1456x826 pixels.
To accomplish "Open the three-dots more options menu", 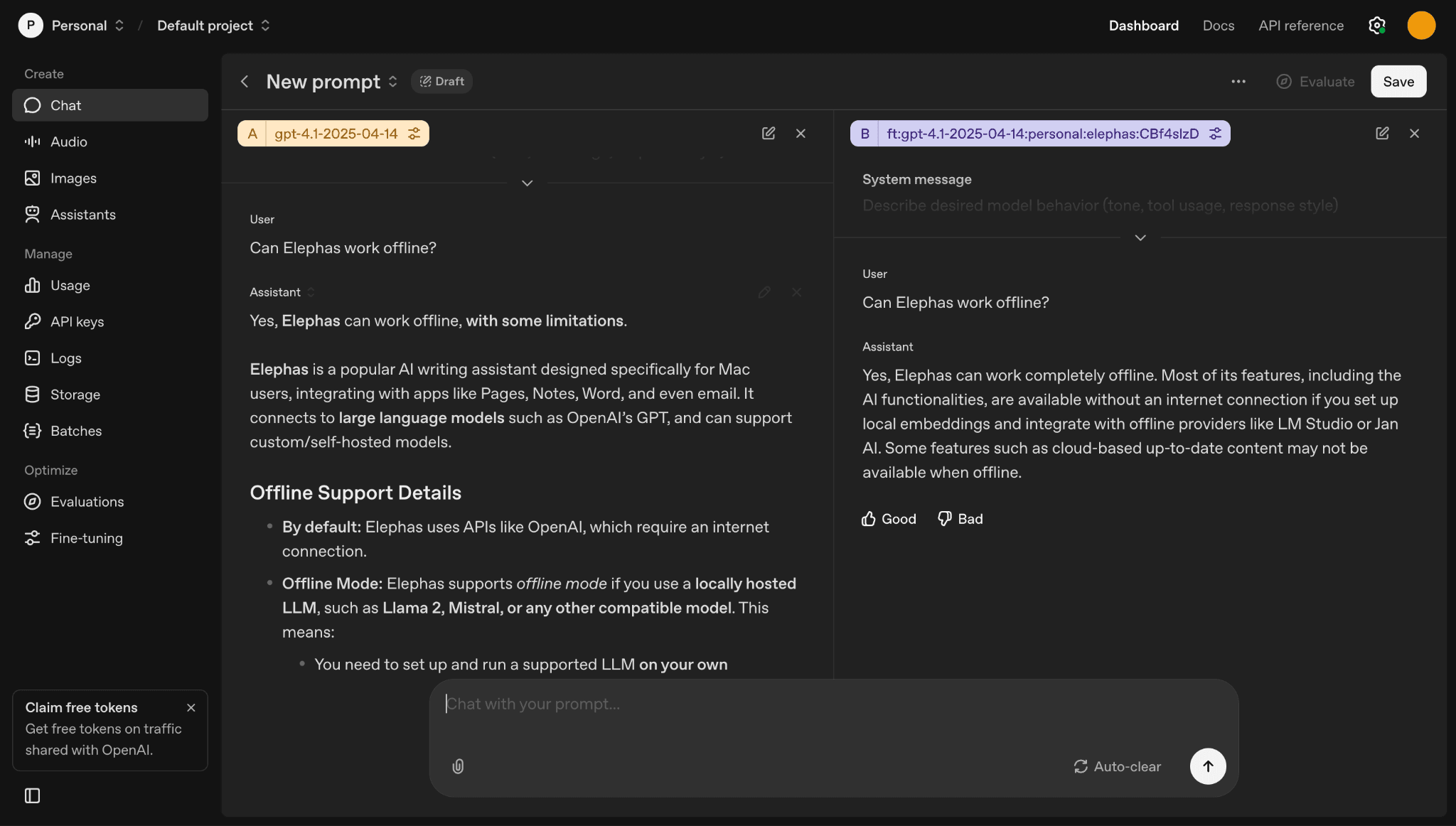I will [x=1238, y=82].
